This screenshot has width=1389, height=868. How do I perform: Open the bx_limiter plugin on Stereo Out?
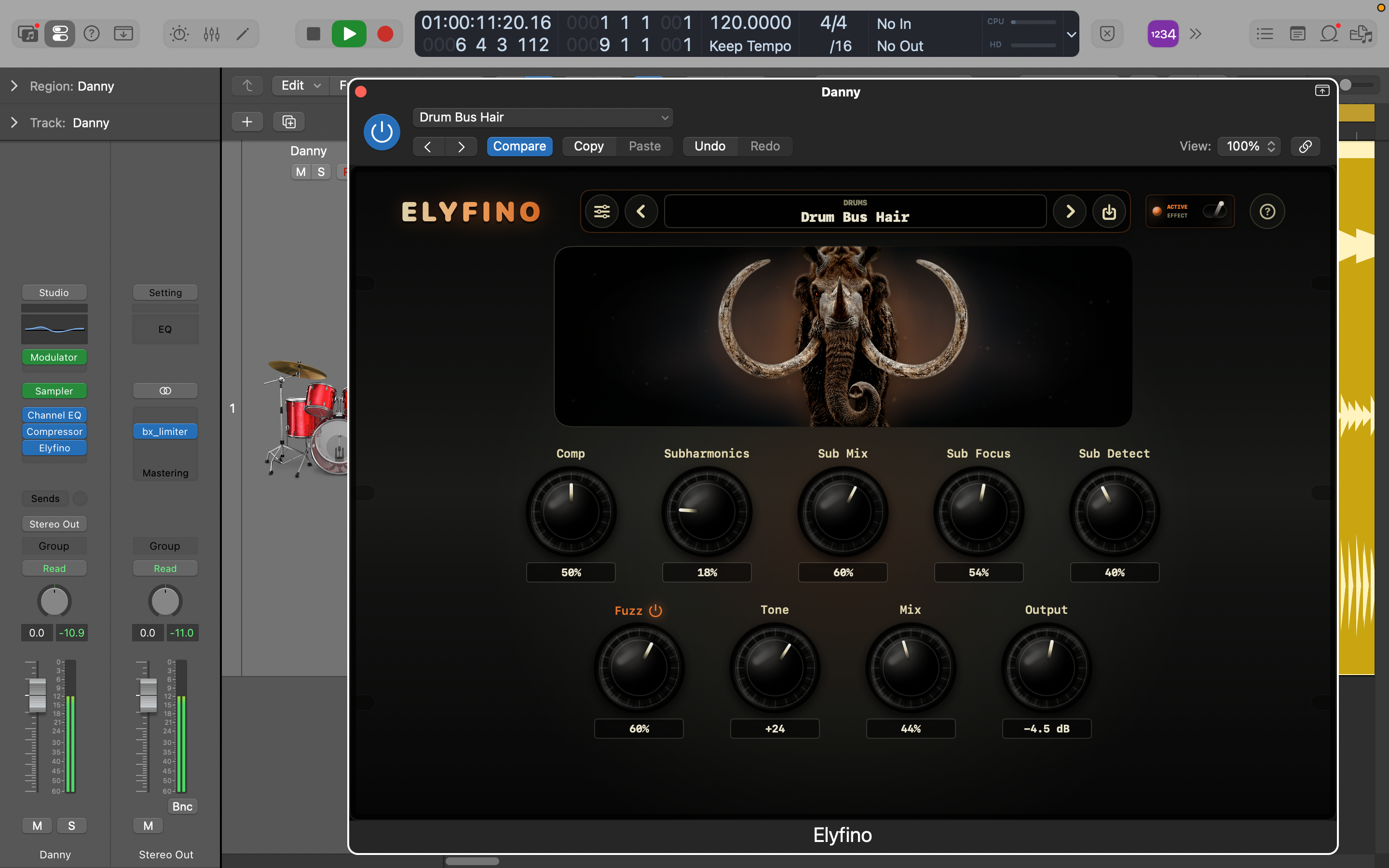[x=165, y=432]
